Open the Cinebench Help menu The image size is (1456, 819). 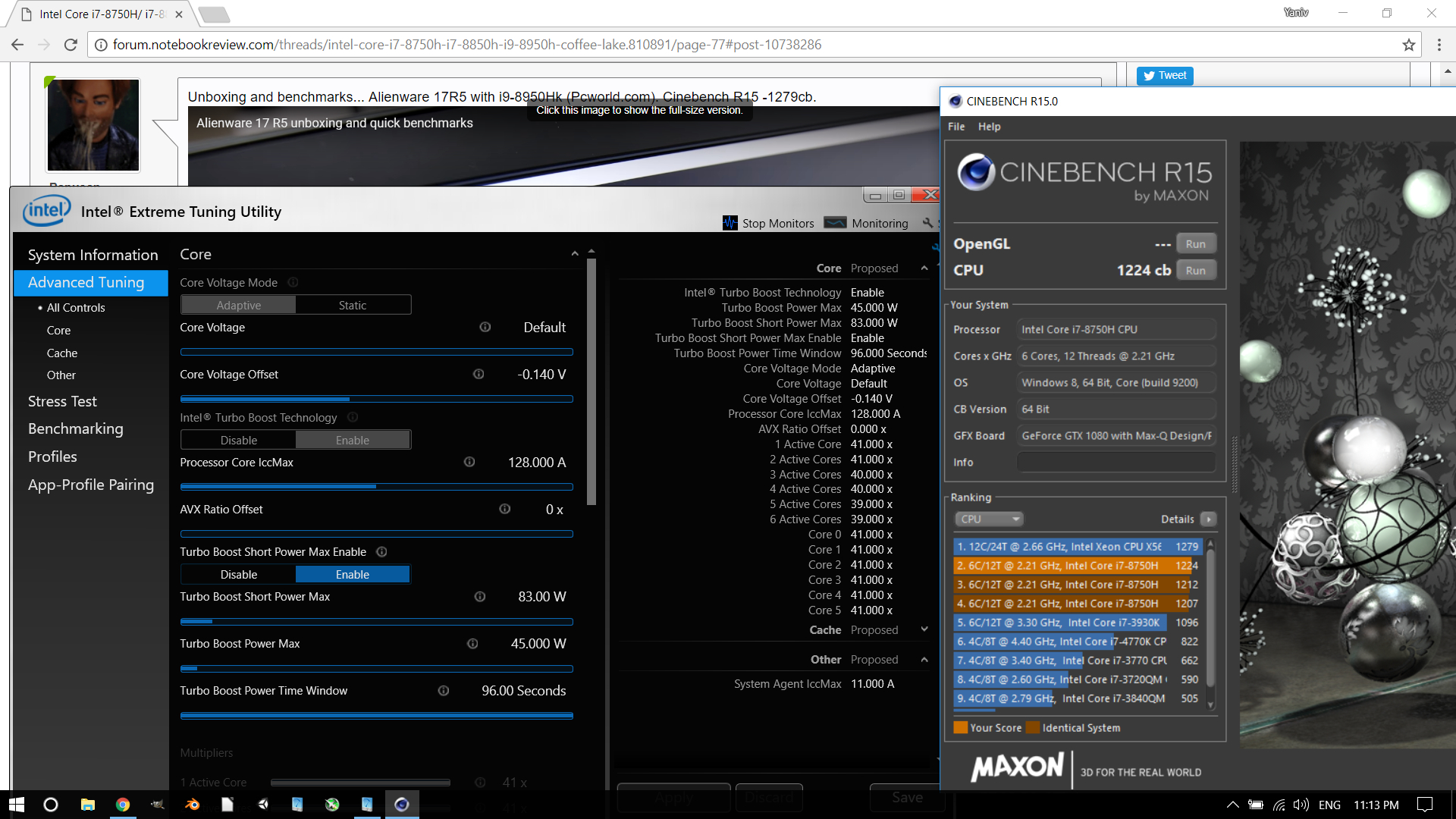989,126
